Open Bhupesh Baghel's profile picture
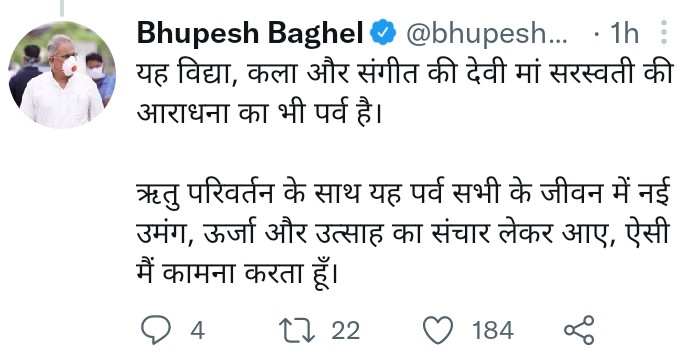Viewport: 686px width, 361px height. [x=62, y=74]
